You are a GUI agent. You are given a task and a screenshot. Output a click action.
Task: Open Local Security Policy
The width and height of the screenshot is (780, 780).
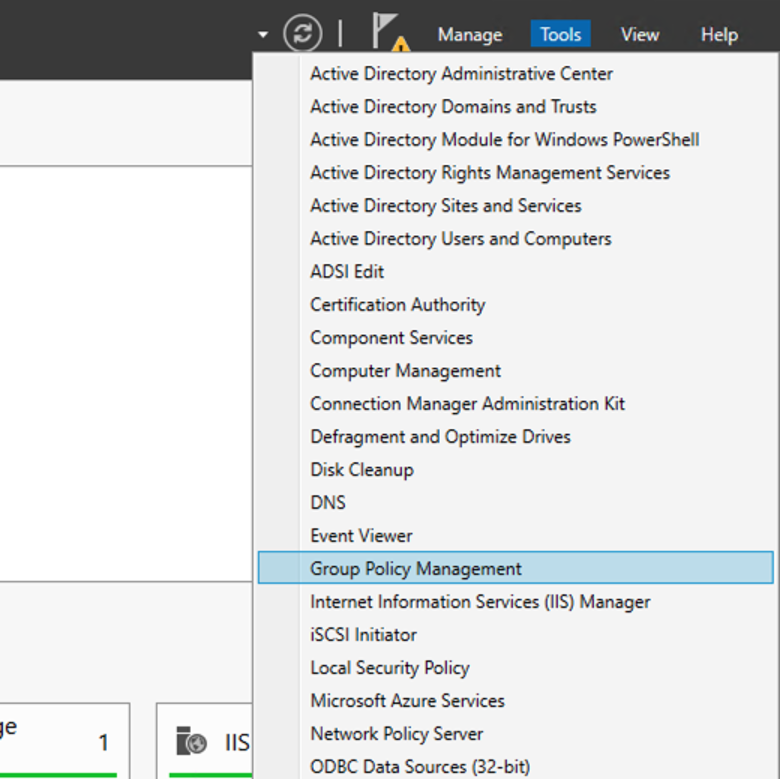coord(389,667)
